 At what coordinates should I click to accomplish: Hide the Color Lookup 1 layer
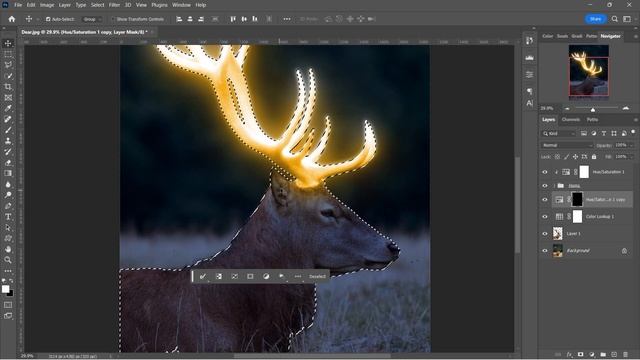(x=544, y=216)
